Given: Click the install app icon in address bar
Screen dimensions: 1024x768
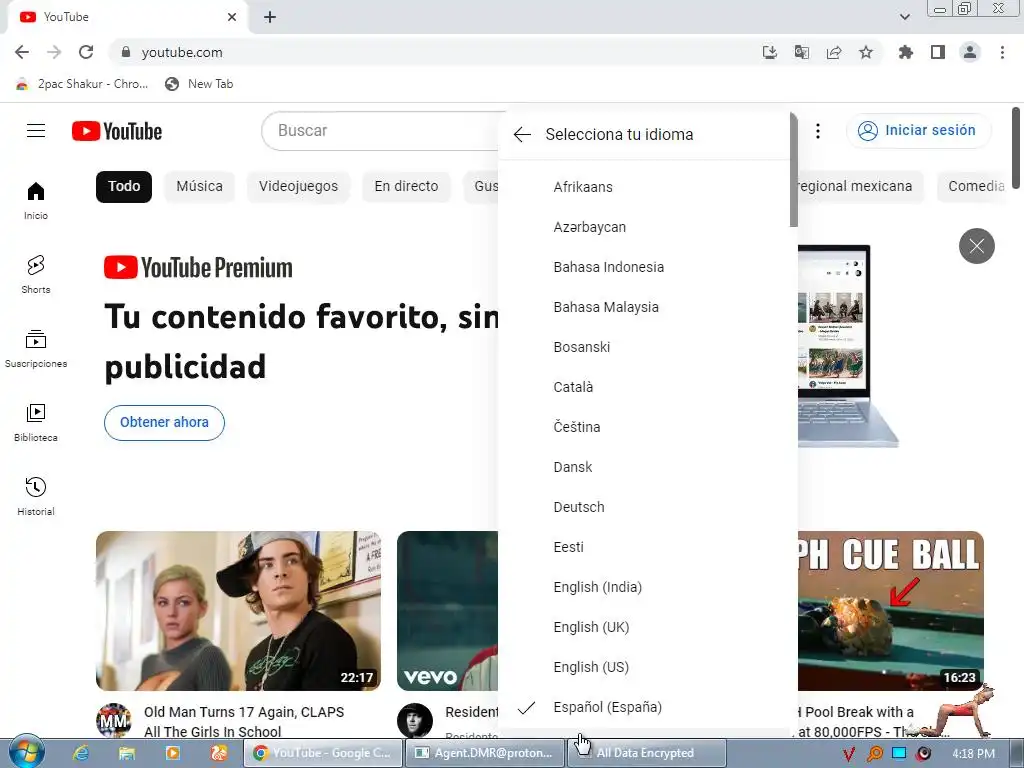Looking at the screenshot, I should click(770, 52).
